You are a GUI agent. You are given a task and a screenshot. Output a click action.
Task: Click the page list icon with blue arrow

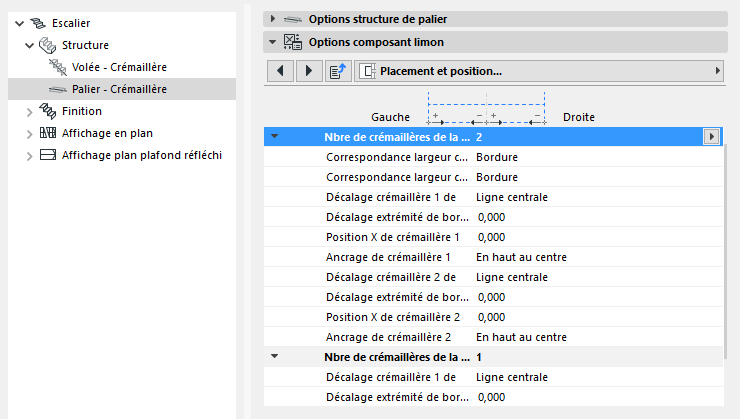coord(337,71)
